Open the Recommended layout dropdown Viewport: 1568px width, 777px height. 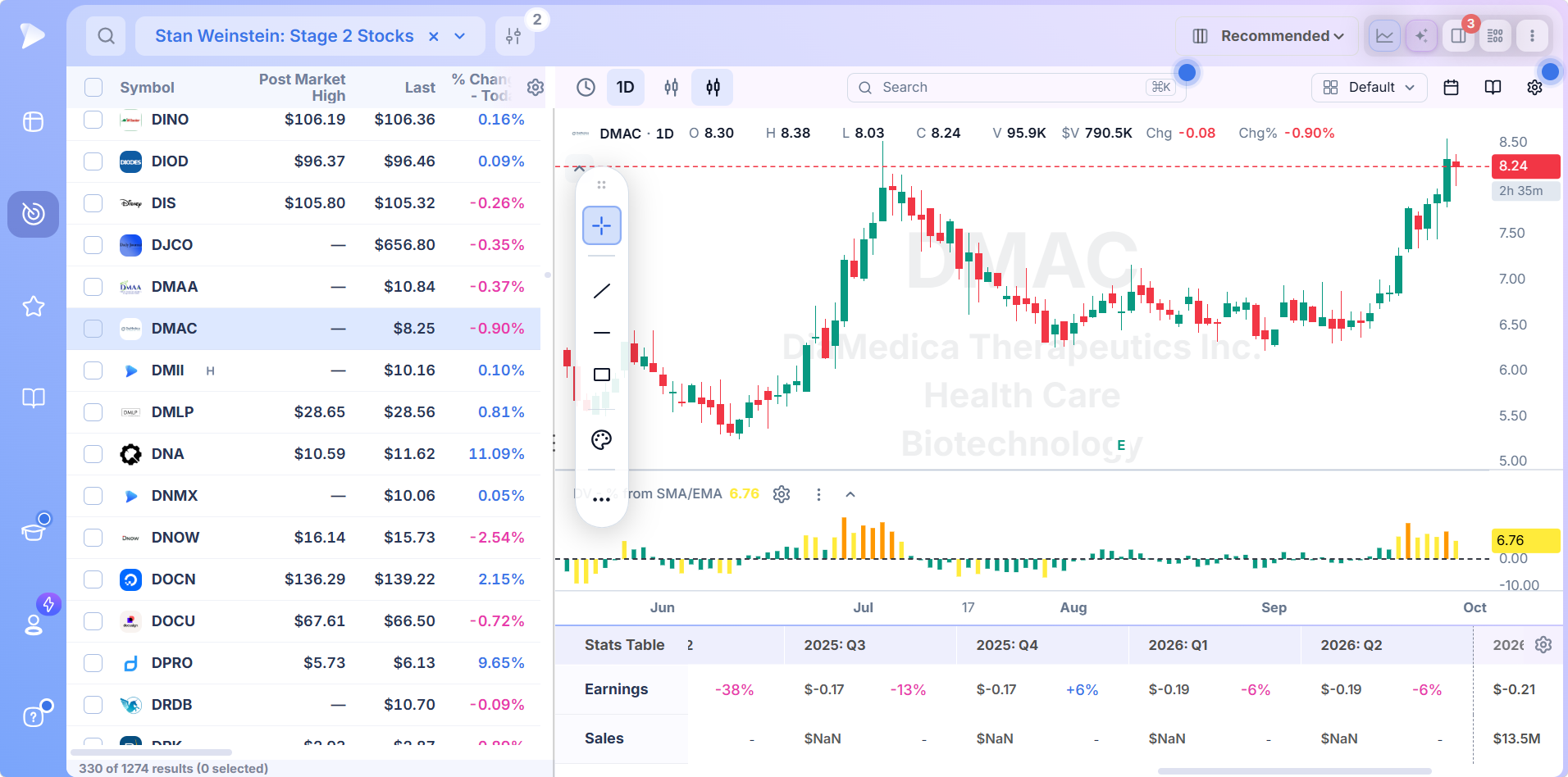pos(1269,36)
